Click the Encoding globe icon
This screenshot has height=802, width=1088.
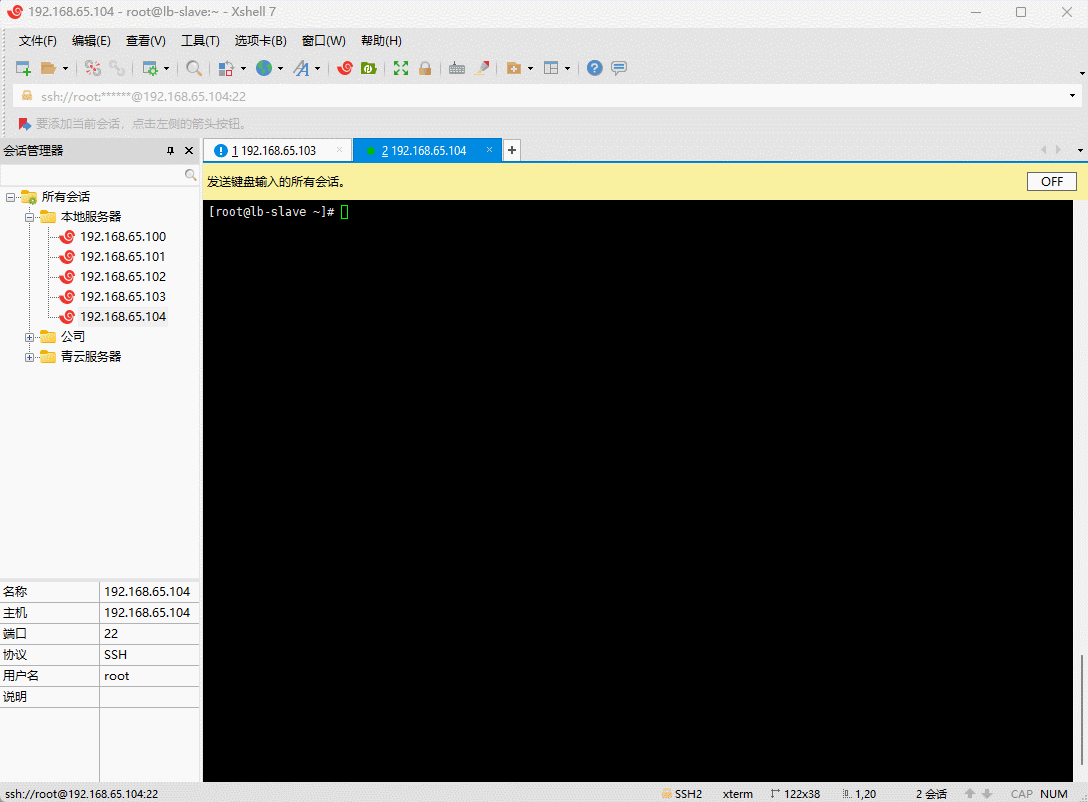click(x=264, y=68)
